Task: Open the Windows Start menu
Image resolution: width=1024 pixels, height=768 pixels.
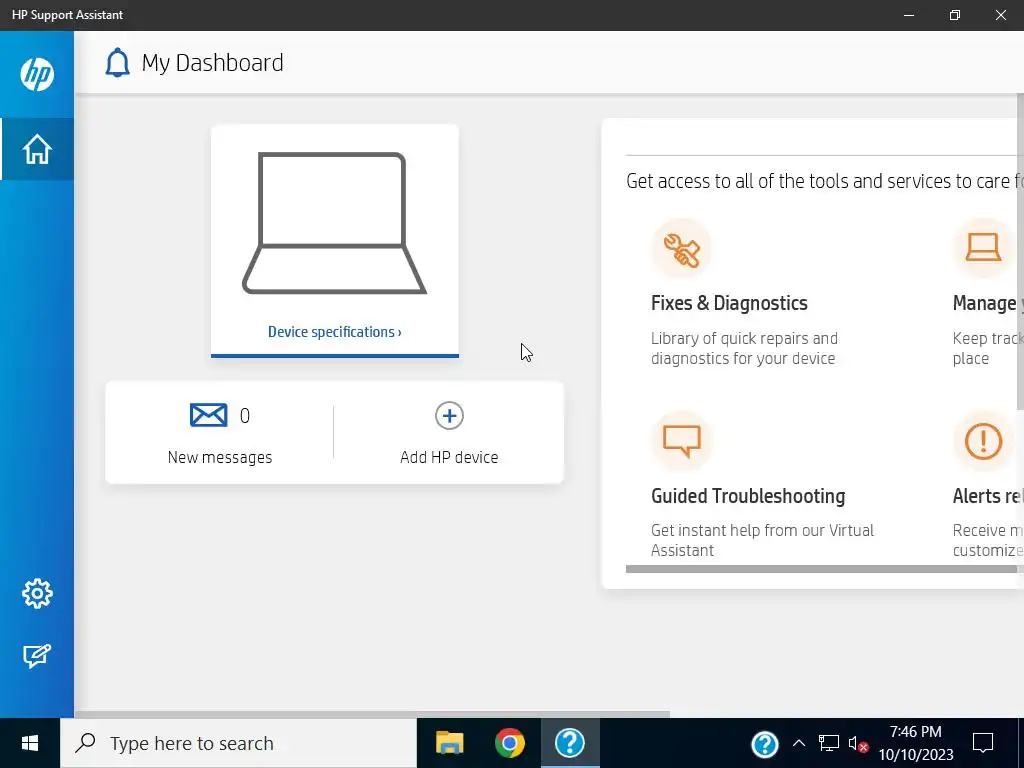Action: pyautogui.click(x=29, y=743)
